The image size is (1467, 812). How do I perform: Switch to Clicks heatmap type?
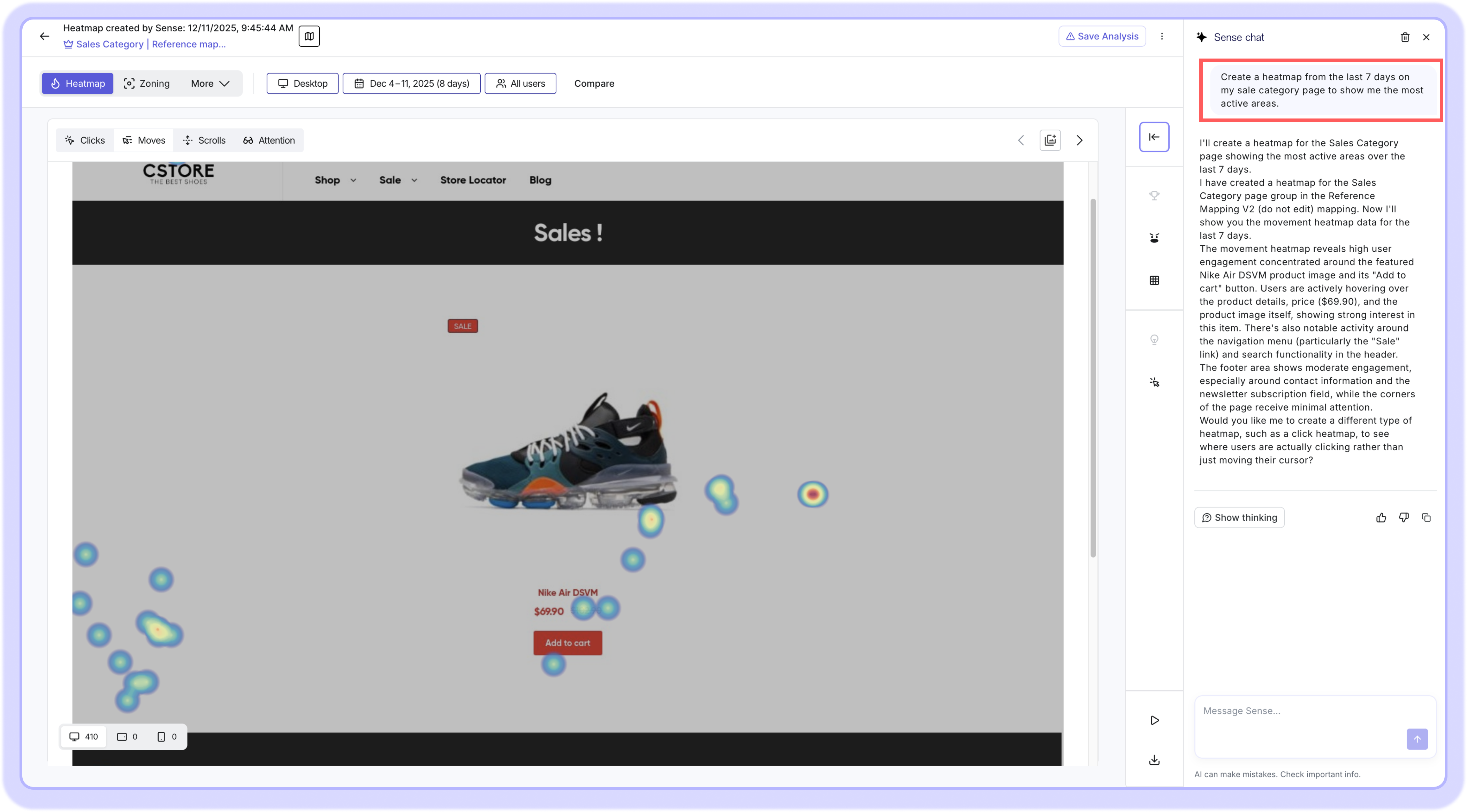(85, 140)
